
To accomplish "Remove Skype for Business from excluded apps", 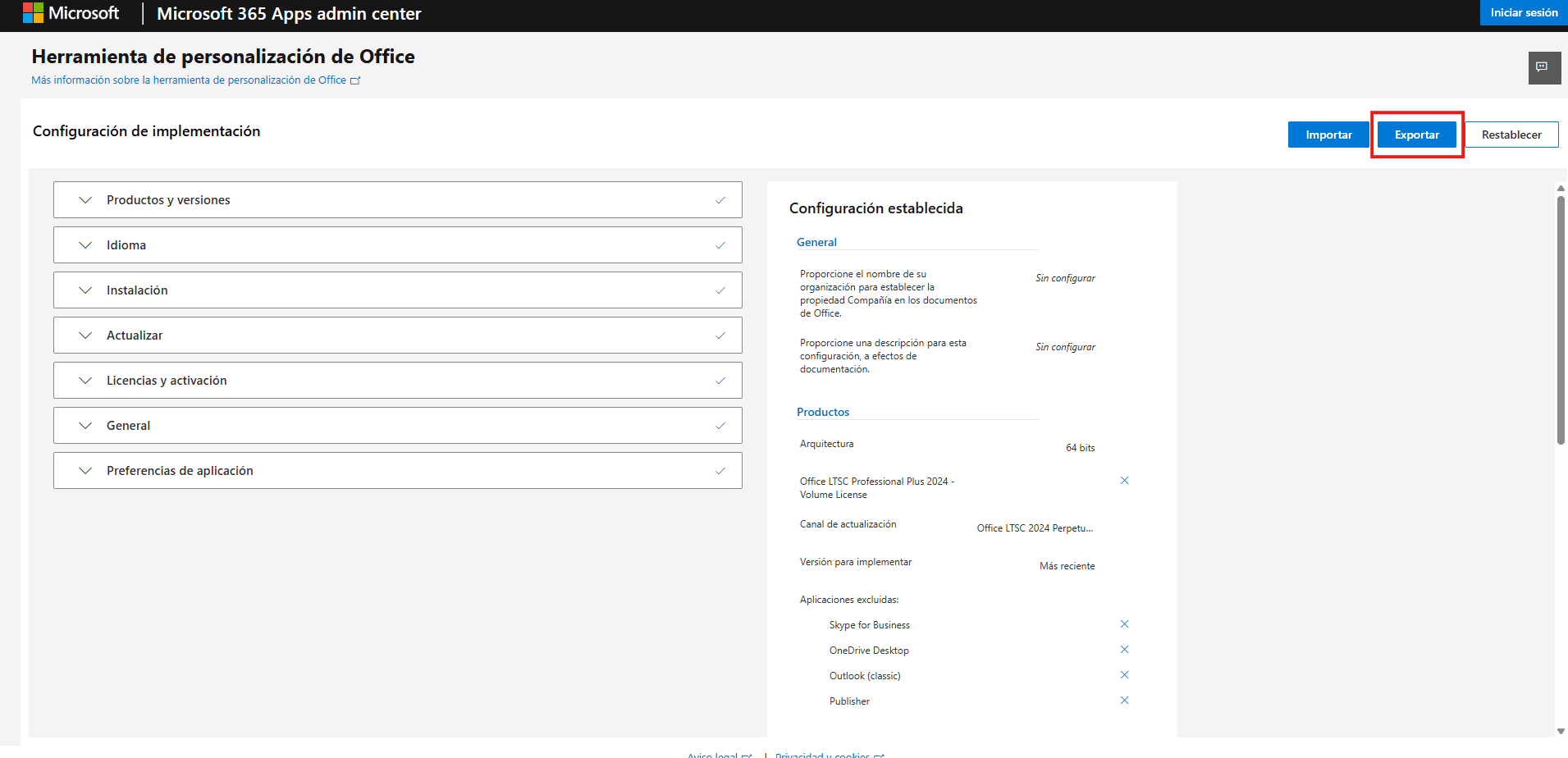I will (x=1124, y=624).
